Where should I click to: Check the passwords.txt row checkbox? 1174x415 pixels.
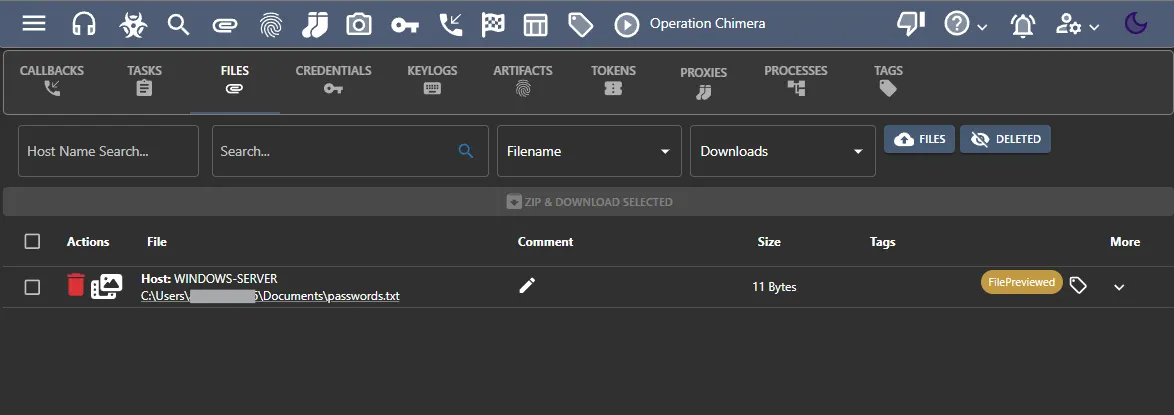point(32,287)
